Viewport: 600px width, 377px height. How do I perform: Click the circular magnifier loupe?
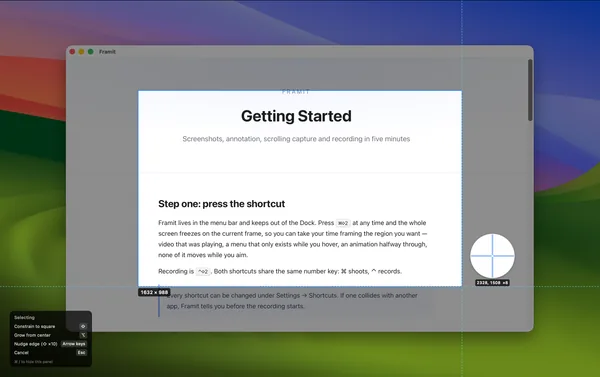point(492,256)
